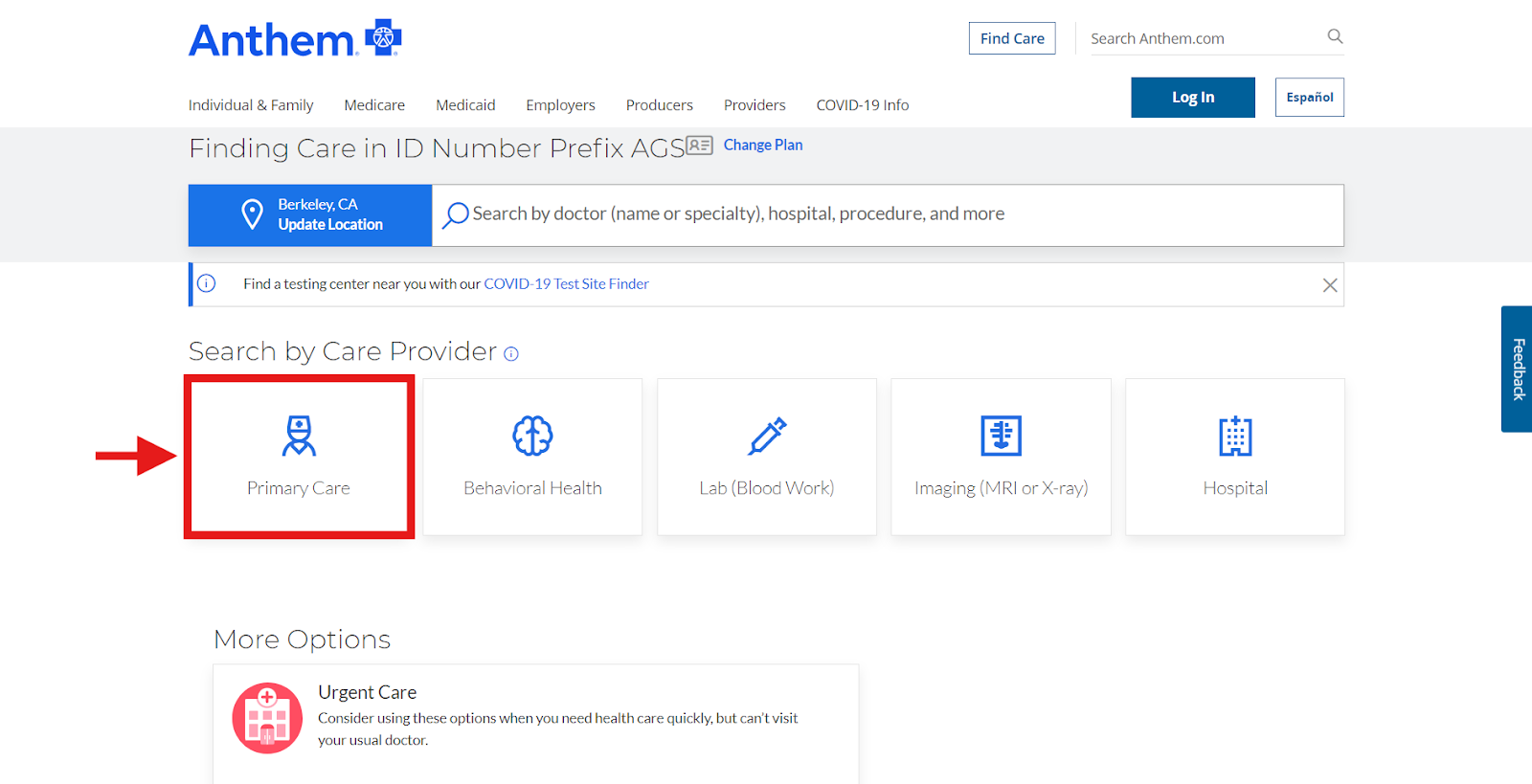Click the Imaging (MRI or X-ray) label
The width and height of the screenshot is (1532, 784).
pyautogui.click(x=1002, y=488)
